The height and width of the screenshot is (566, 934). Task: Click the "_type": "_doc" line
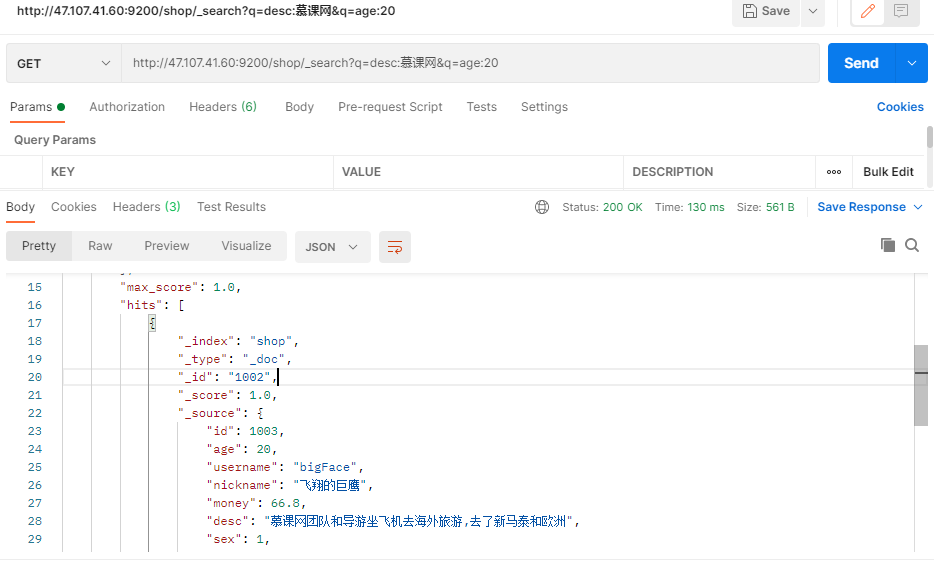235,359
